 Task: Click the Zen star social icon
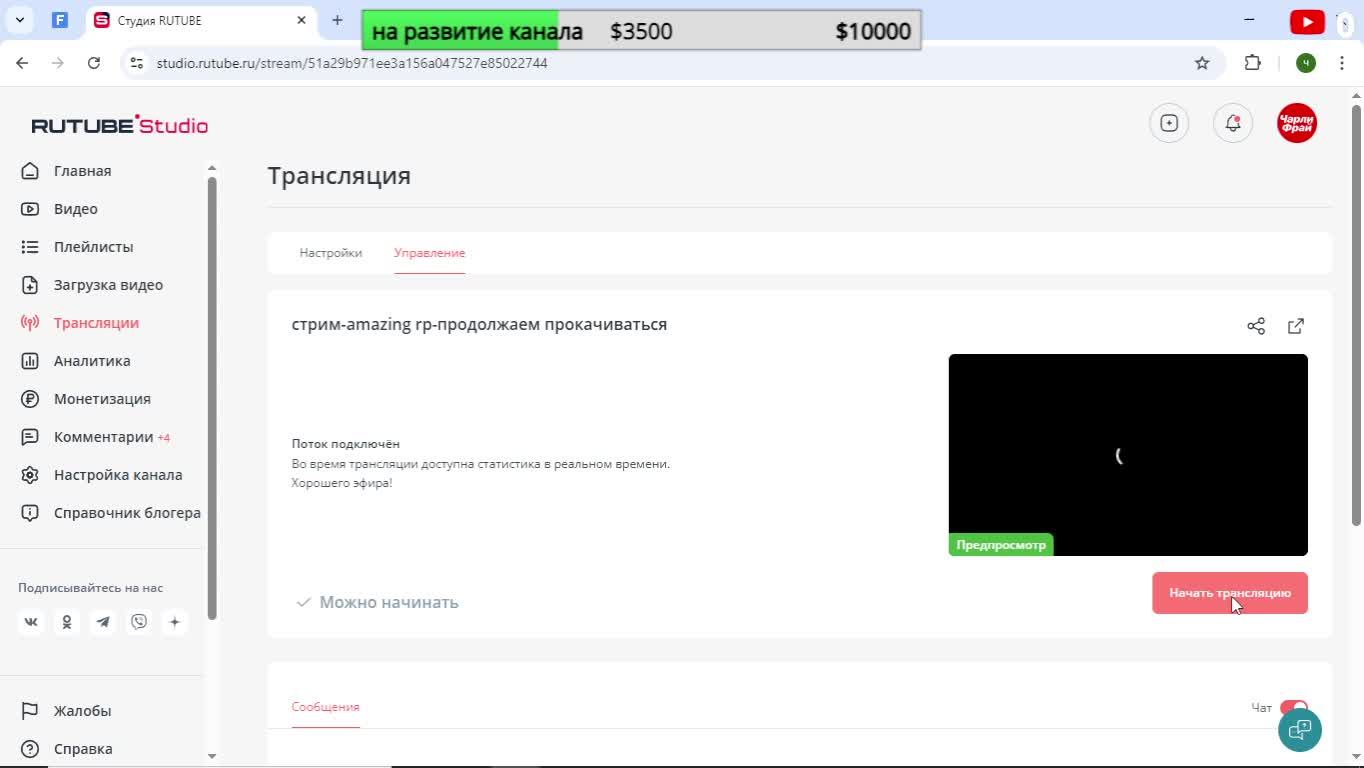pos(175,622)
